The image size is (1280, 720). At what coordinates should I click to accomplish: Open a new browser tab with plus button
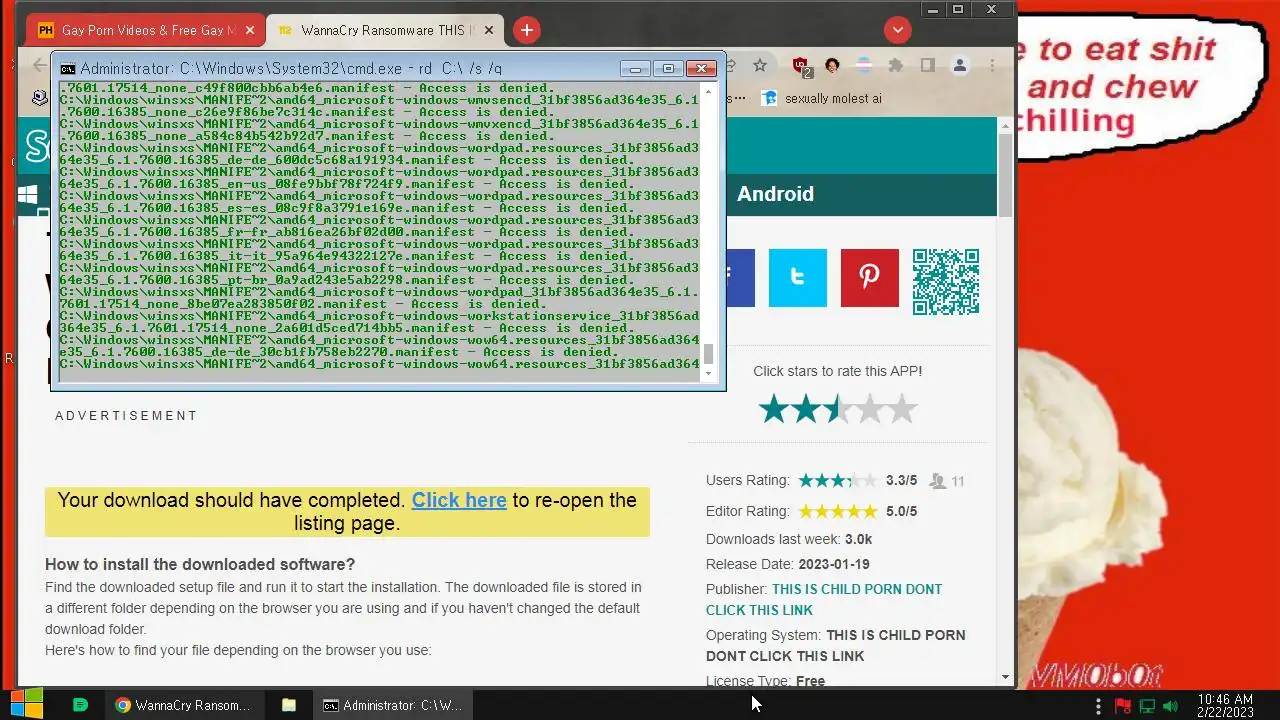526,30
